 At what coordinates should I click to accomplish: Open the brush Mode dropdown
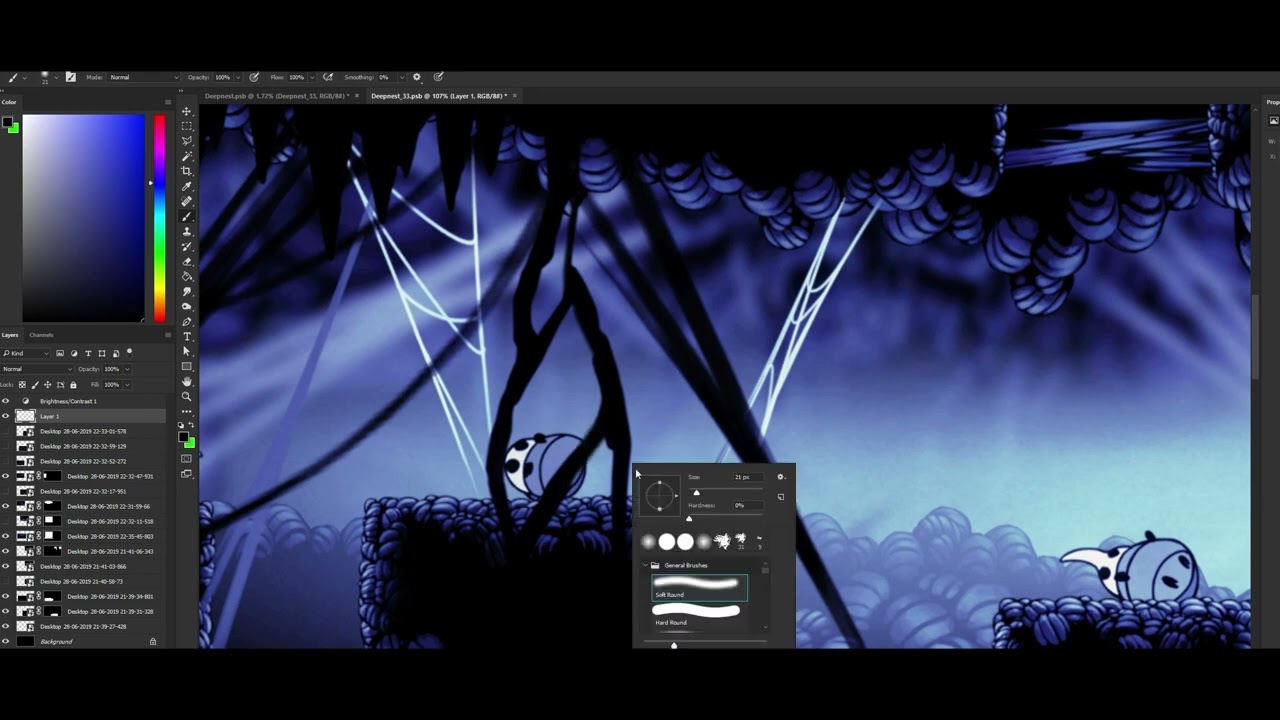coord(144,77)
